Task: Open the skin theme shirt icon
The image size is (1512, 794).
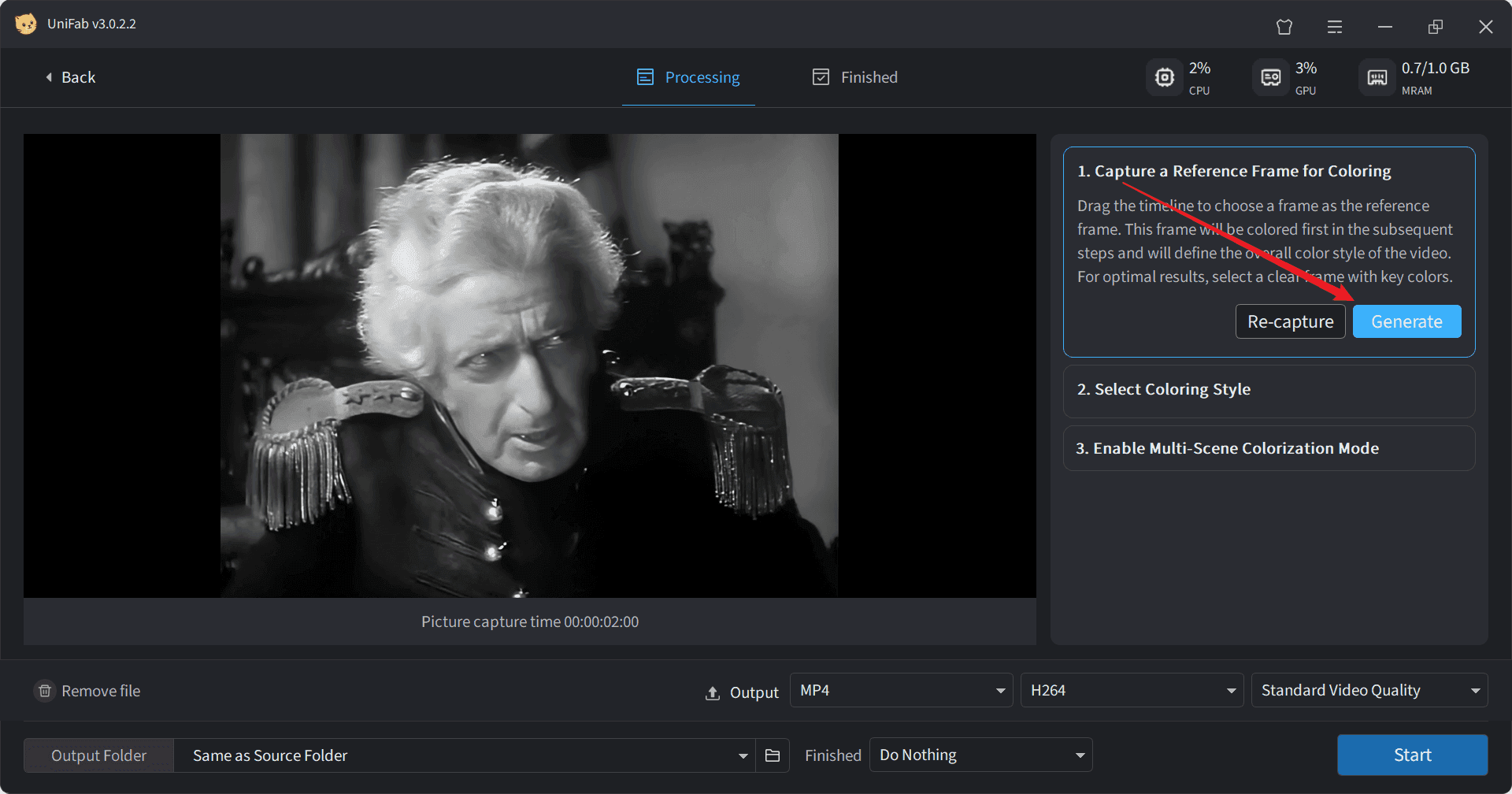Action: coord(1284,27)
